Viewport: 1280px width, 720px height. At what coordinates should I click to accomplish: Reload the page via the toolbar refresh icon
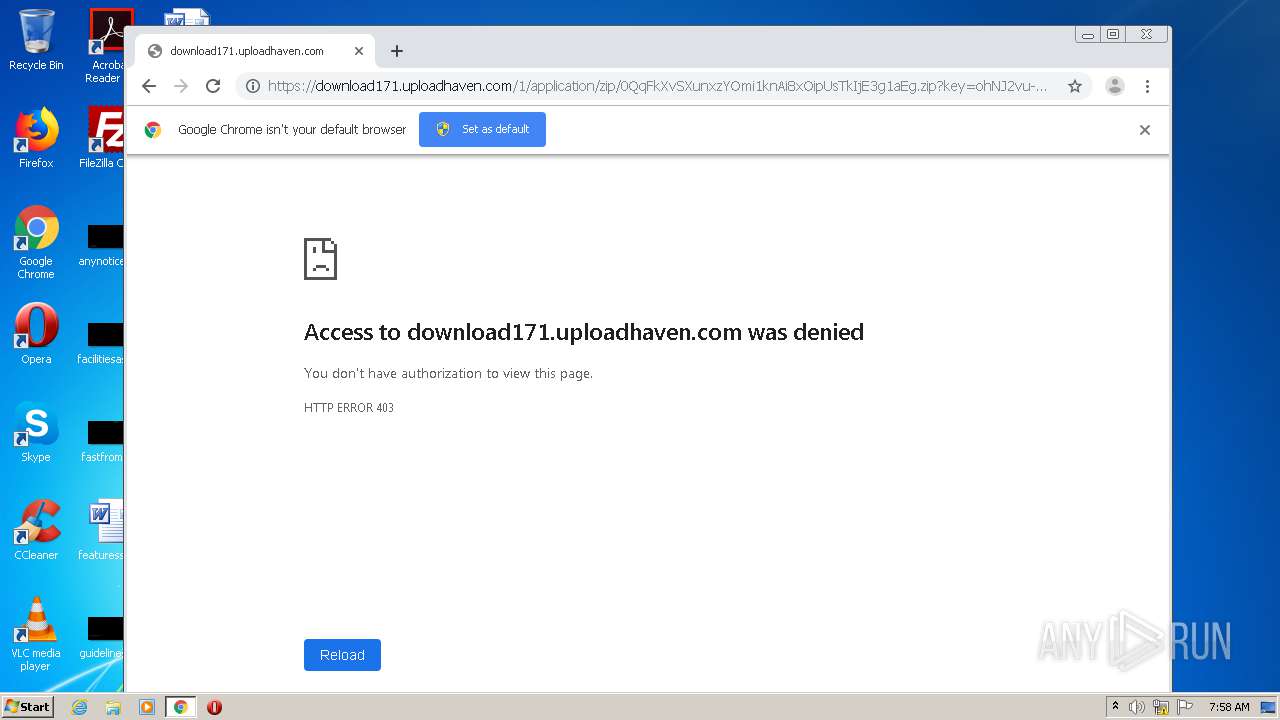(x=213, y=86)
